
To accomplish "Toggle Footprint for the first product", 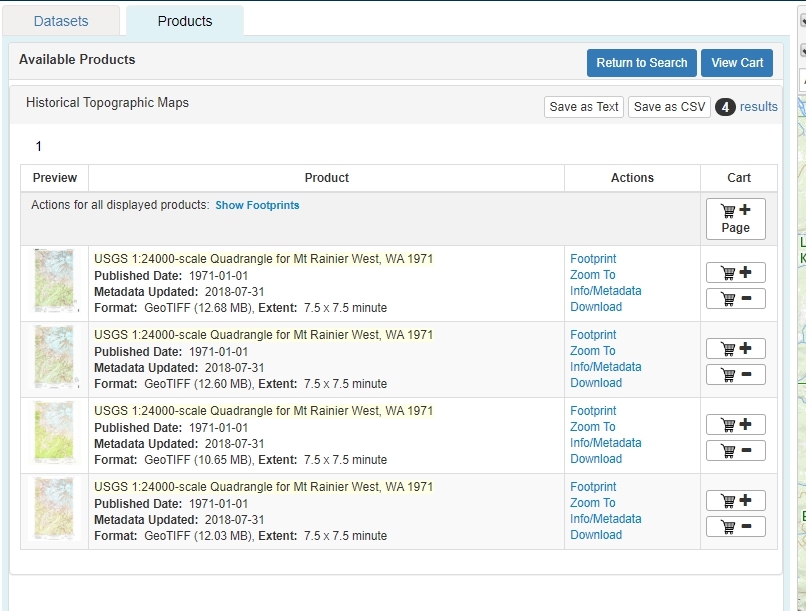I will point(592,258).
